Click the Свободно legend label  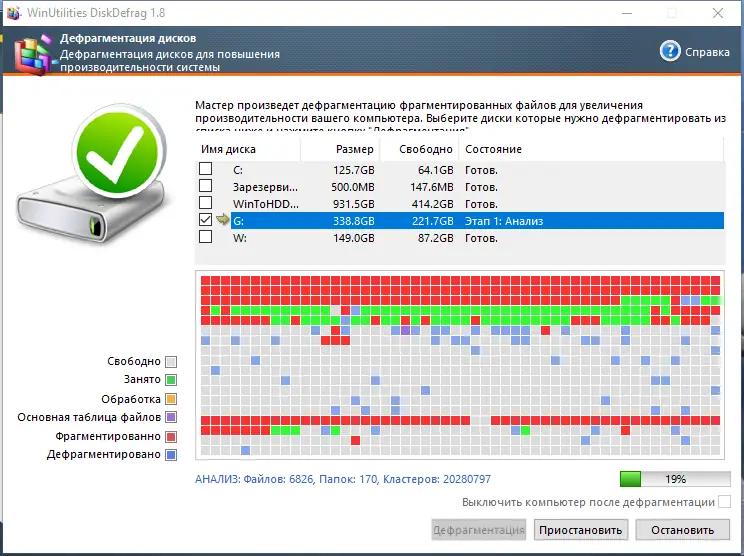[134, 361]
